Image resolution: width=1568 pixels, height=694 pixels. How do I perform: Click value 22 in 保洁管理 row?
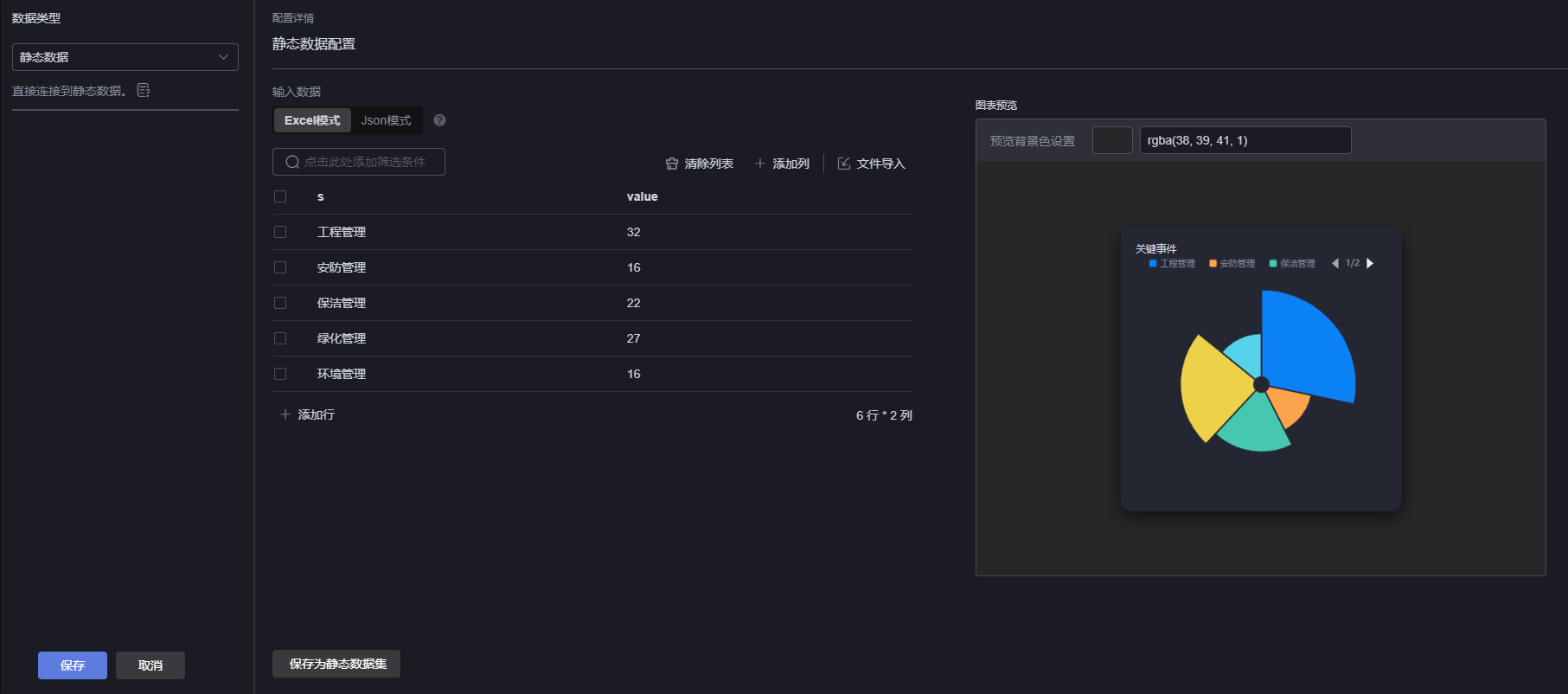pos(634,303)
